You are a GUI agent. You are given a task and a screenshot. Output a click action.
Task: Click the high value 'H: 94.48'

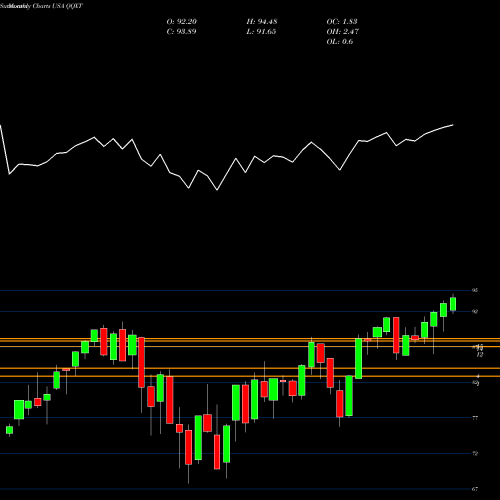tap(262, 22)
